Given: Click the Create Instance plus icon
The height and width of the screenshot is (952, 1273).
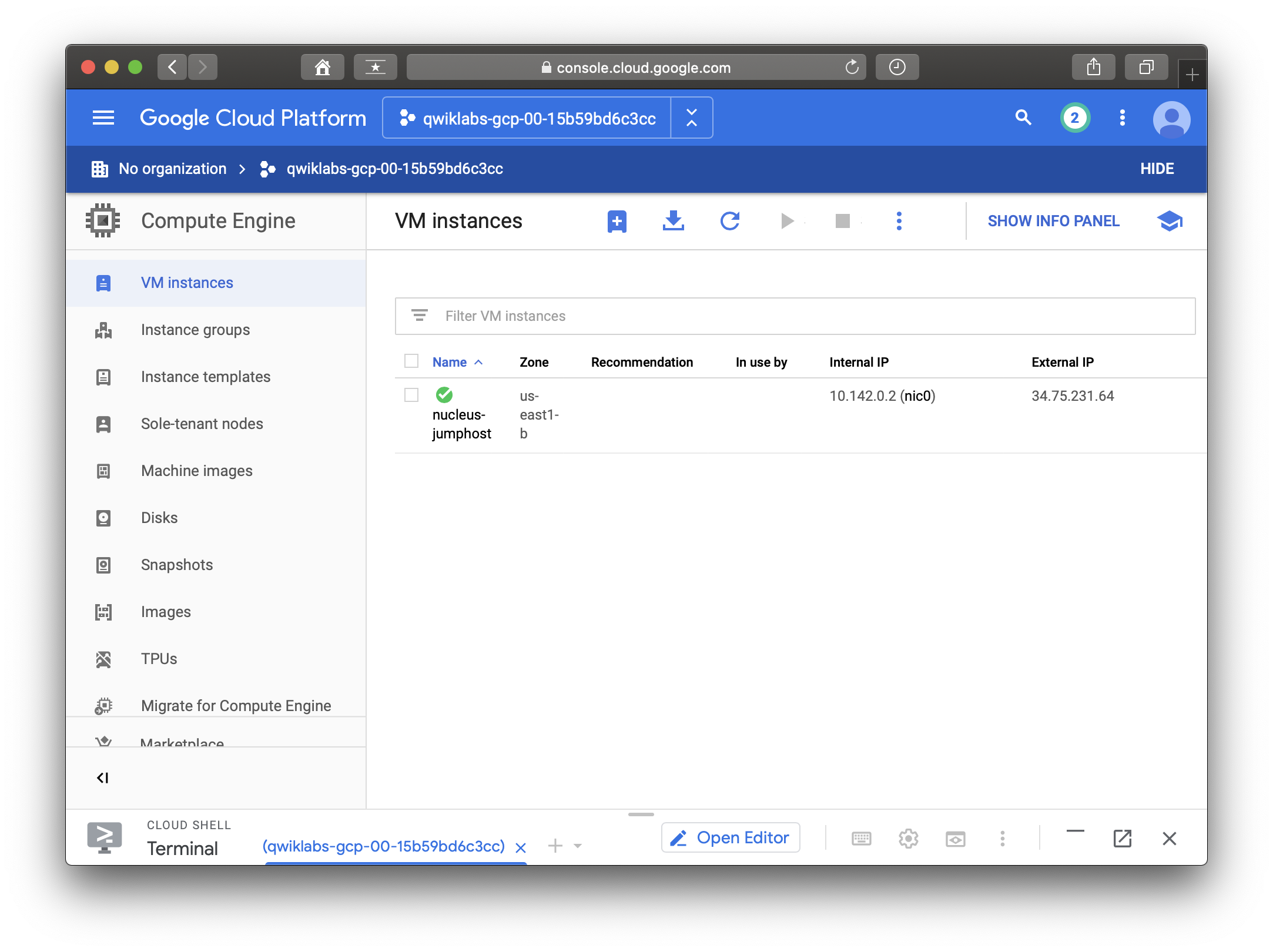Looking at the screenshot, I should point(617,222).
